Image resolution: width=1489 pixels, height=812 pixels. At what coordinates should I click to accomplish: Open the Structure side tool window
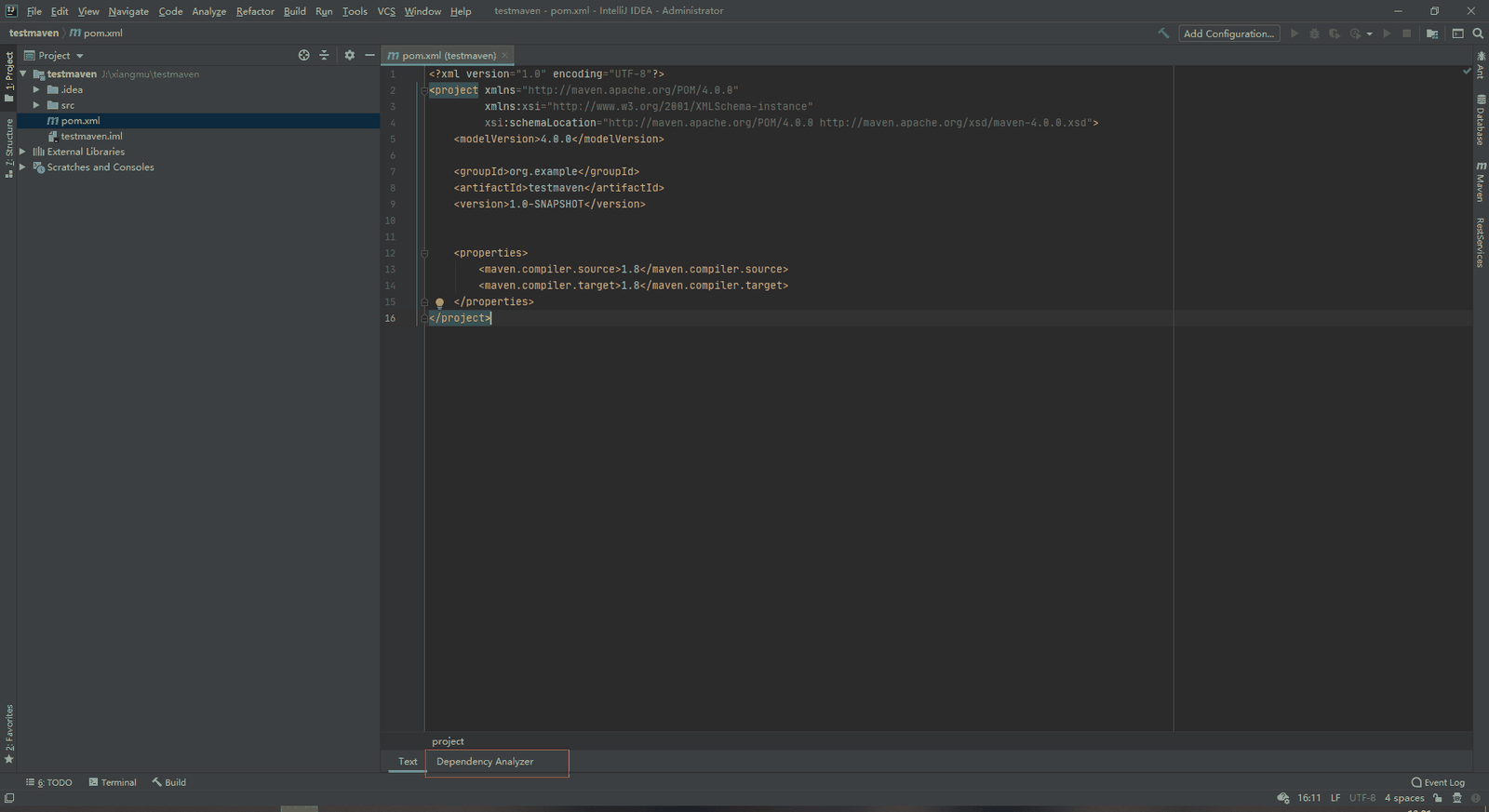(x=9, y=149)
